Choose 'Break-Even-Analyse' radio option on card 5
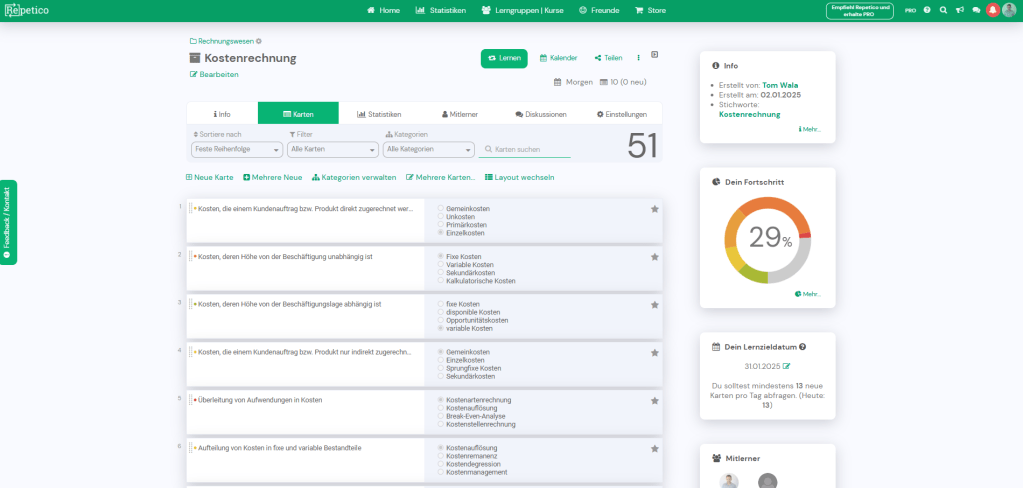This screenshot has height=488, width=1023. 441,416
